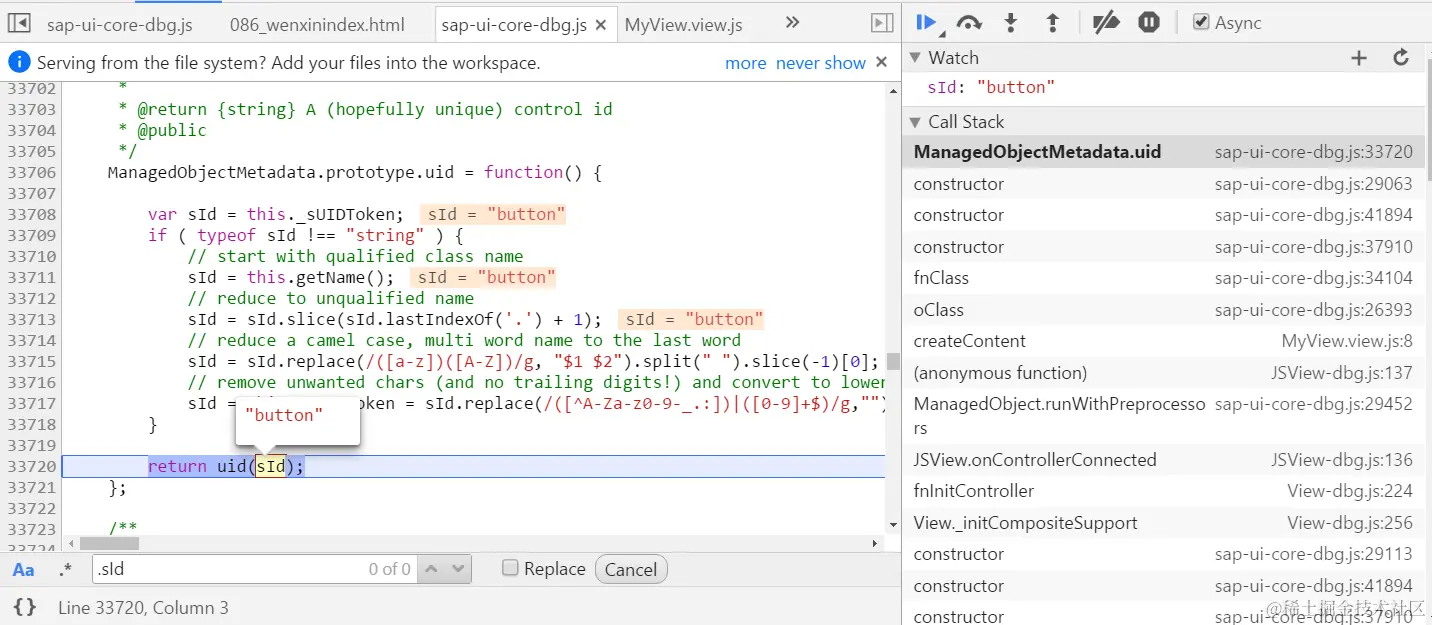The image size is (1432, 625).
Task: Toggle regular expression search
Action: (65, 570)
